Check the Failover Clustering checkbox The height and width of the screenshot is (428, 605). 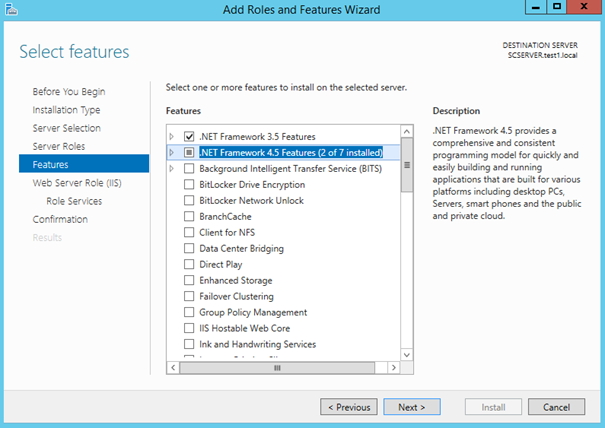(x=189, y=296)
